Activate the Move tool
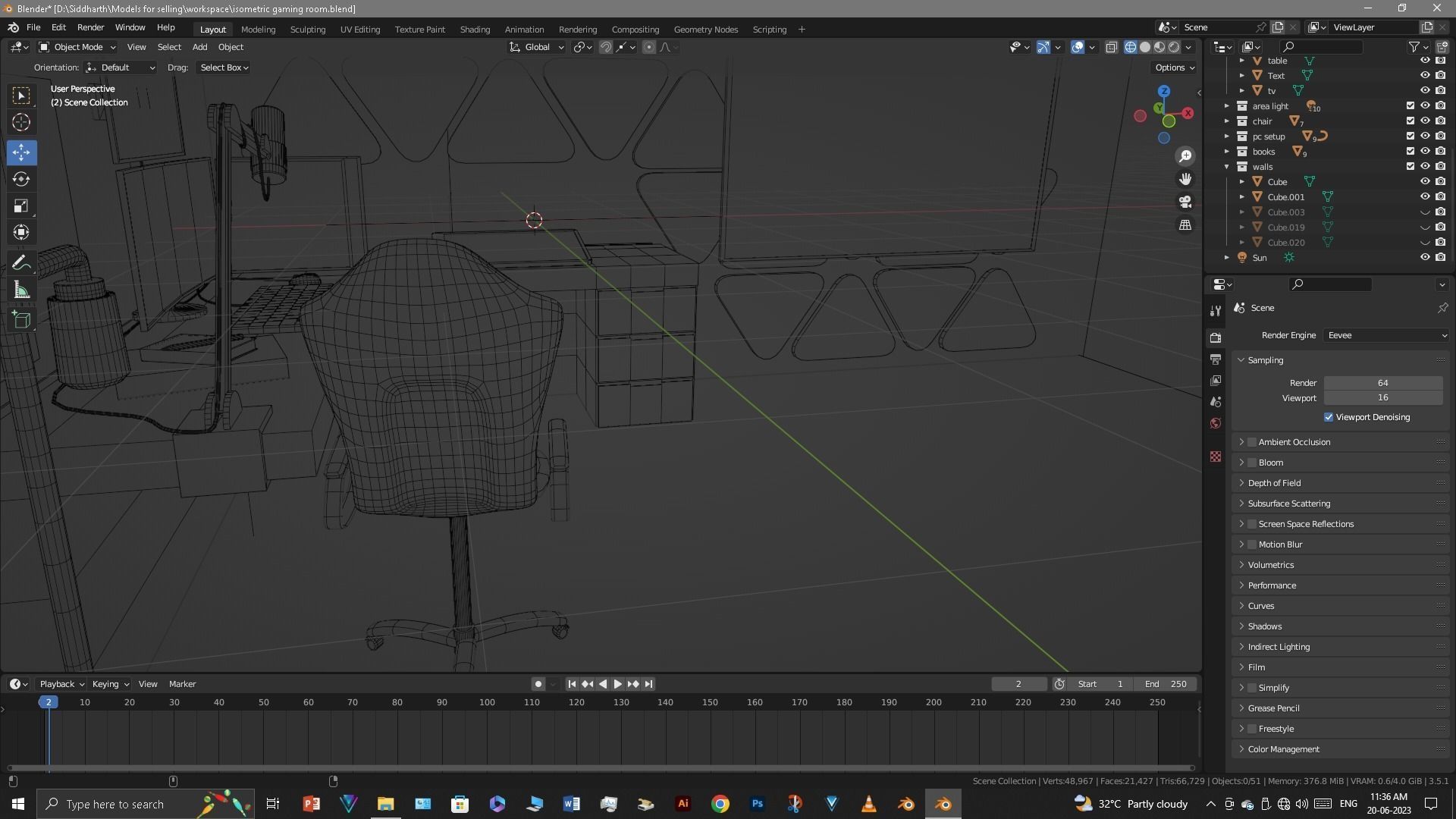1456x819 pixels. pos(21,152)
